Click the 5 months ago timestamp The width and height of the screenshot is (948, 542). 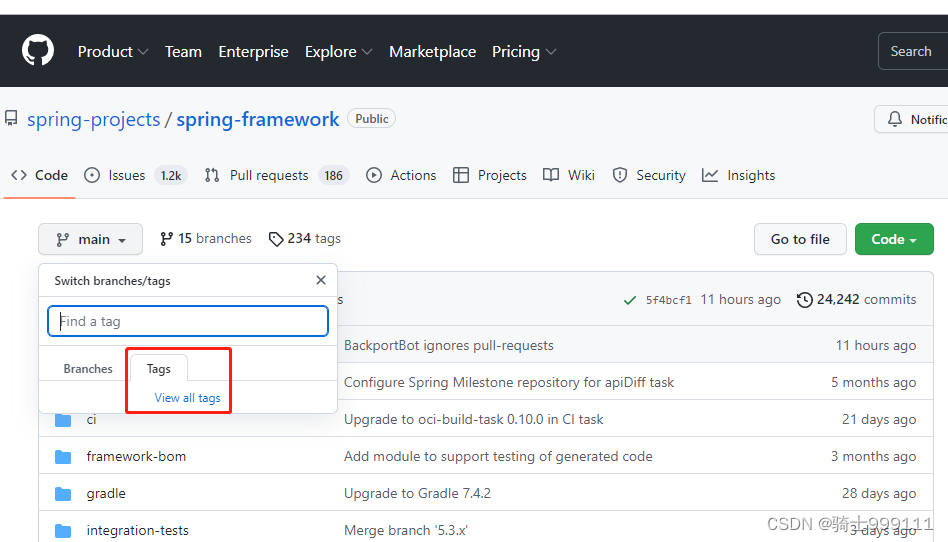click(x=873, y=382)
